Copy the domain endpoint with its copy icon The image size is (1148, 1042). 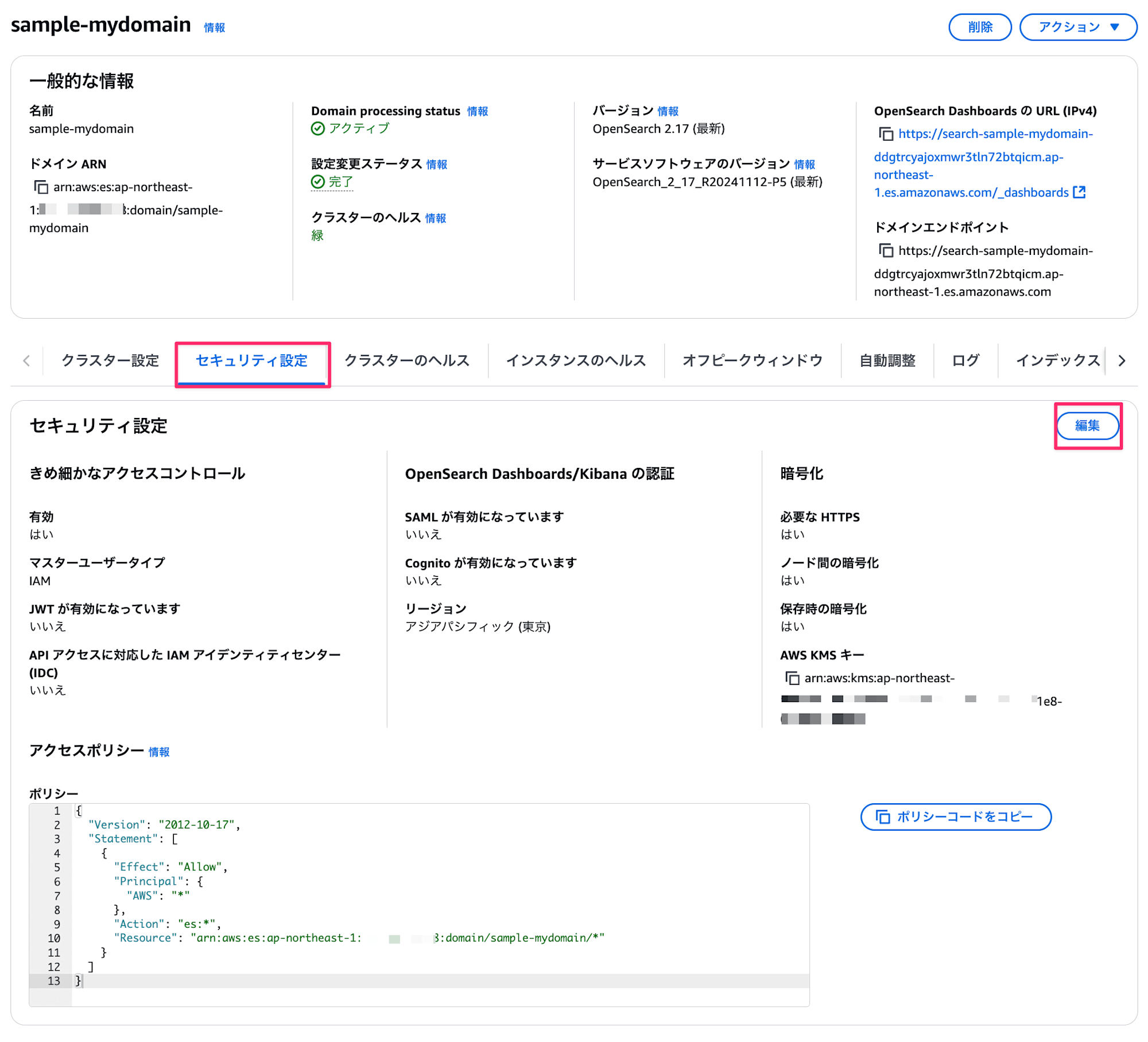click(886, 251)
